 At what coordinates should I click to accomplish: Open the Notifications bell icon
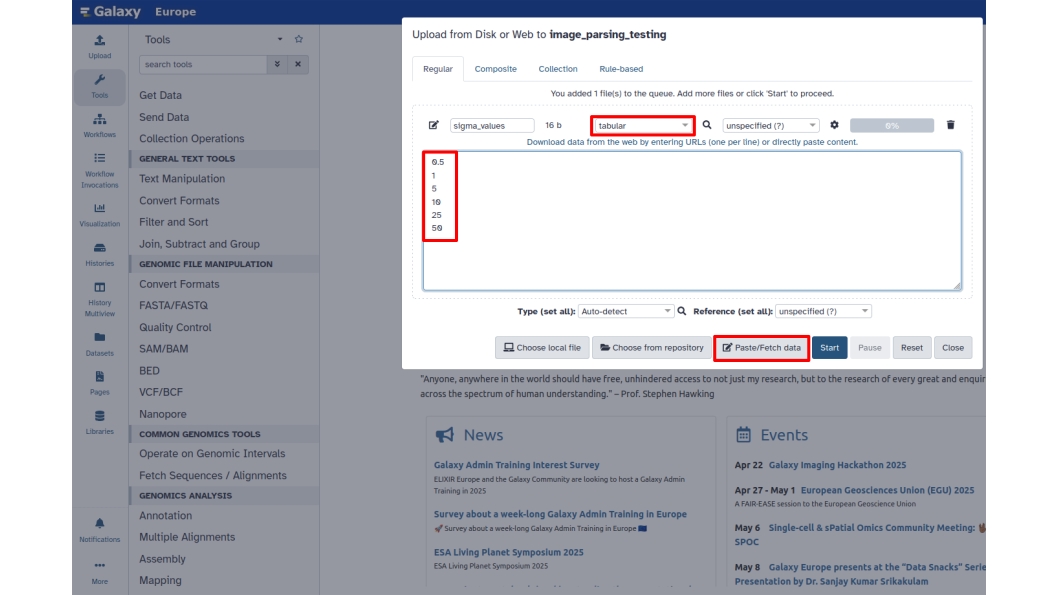99,523
